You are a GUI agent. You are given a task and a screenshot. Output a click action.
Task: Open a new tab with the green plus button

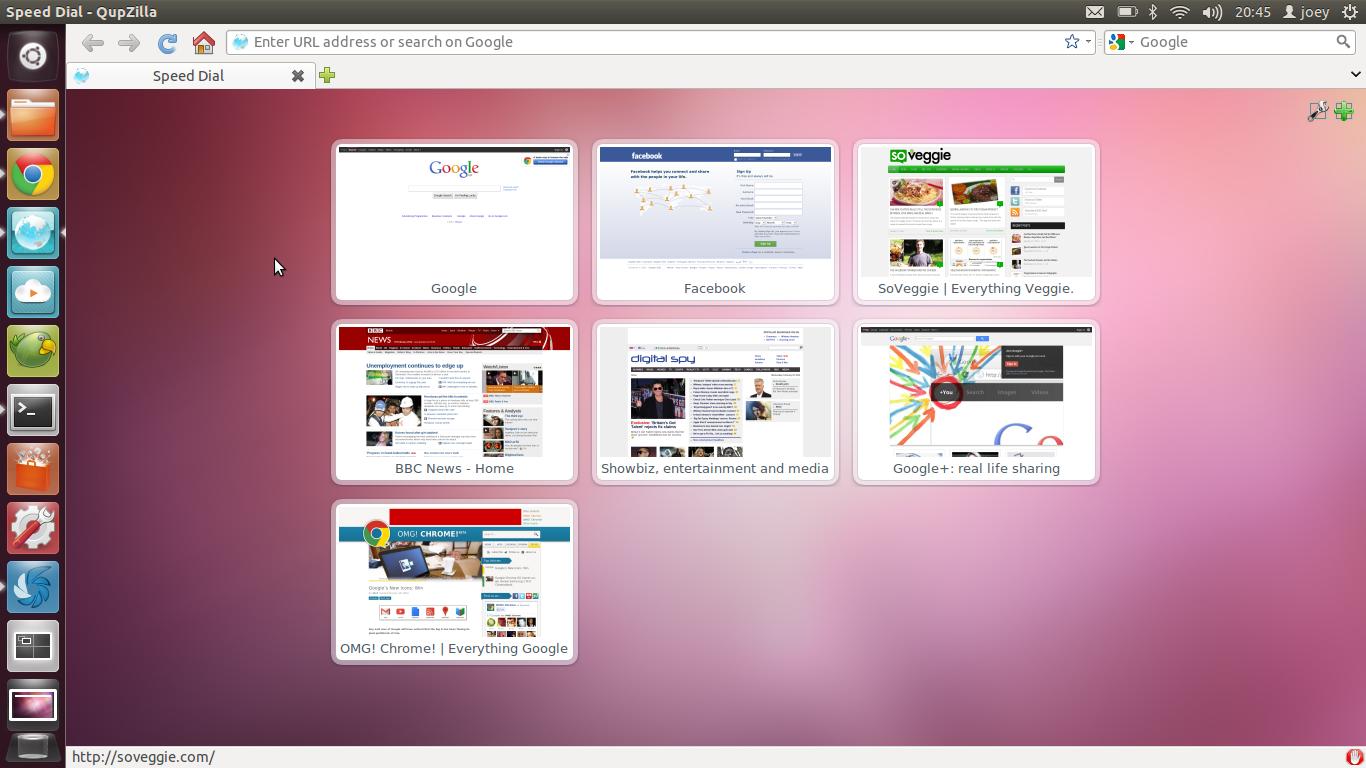point(327,75)
